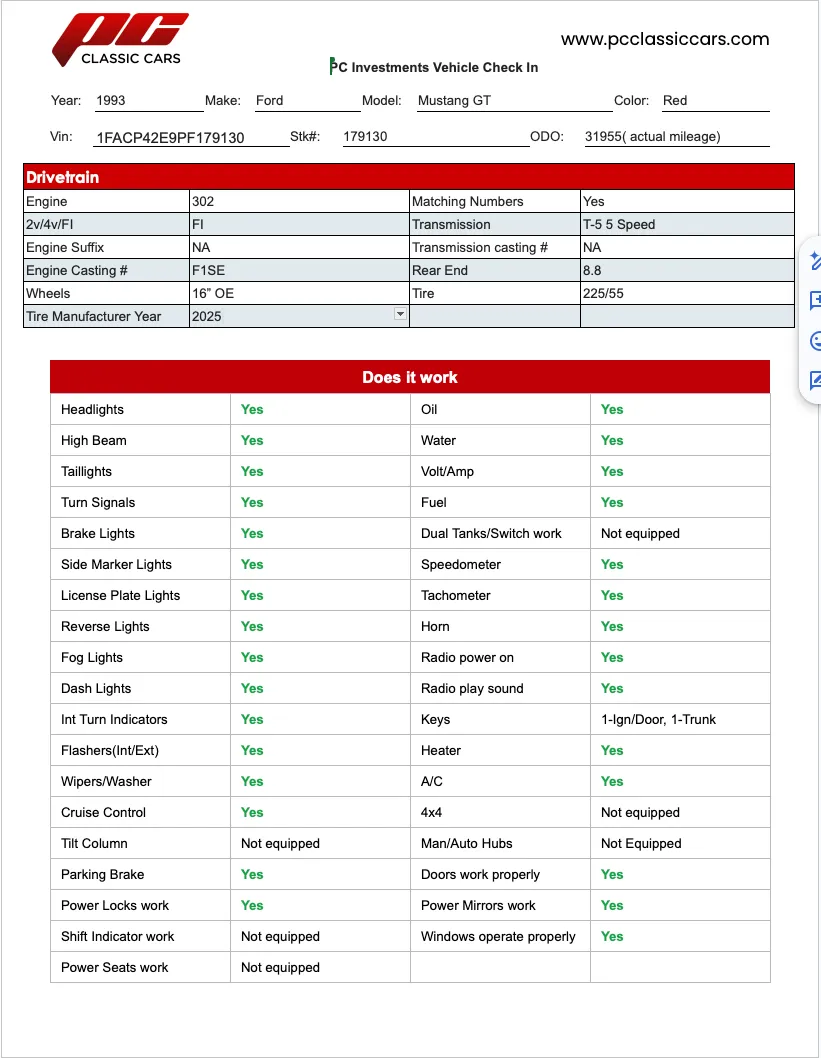Click the www.pcclassiccars.com website text
Screen dimensions: 821x1058
(664, 39)
